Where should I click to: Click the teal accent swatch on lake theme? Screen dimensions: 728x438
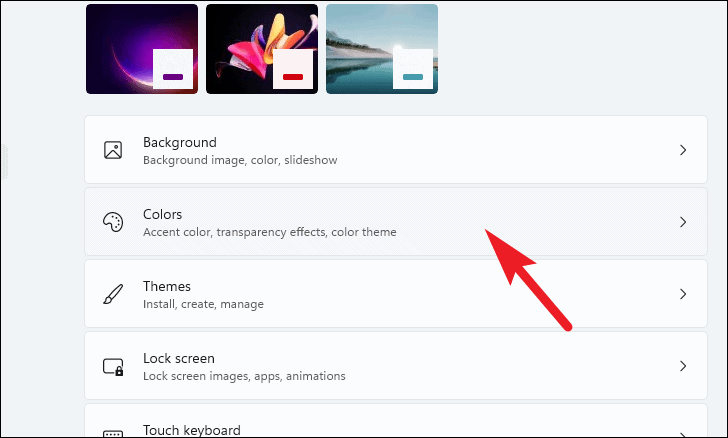coord(413,77)
